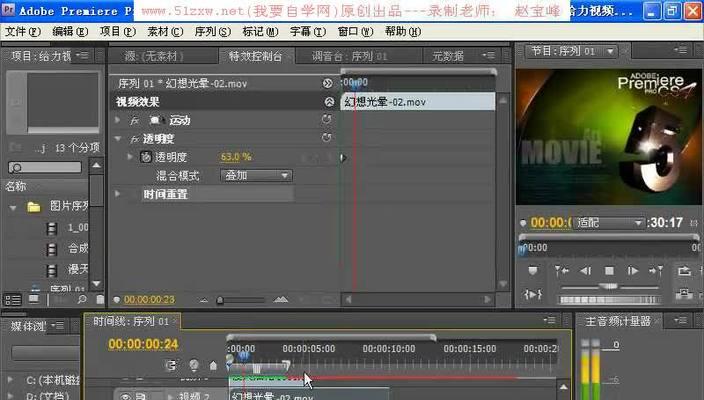Screen dimensions: 704x400
Task: Expand the C: (本机磁盘) drive
Action: click(x=10, y=380)
